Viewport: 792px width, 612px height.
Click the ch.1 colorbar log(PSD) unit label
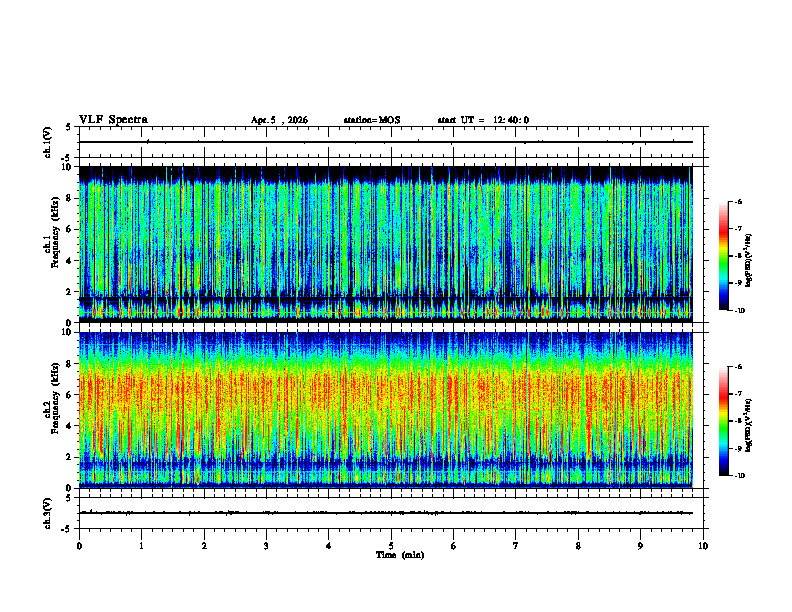click(748, 260)
